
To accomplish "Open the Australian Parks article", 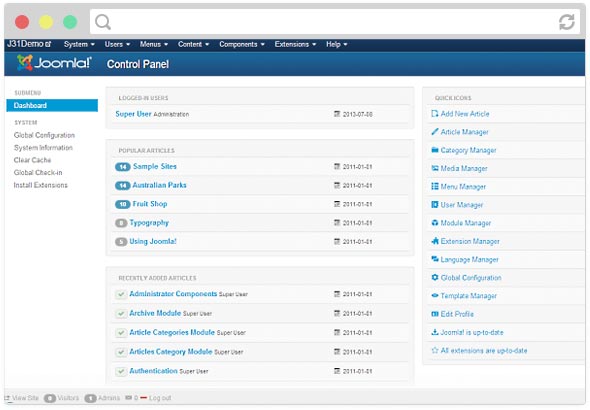I will [160, 185].
